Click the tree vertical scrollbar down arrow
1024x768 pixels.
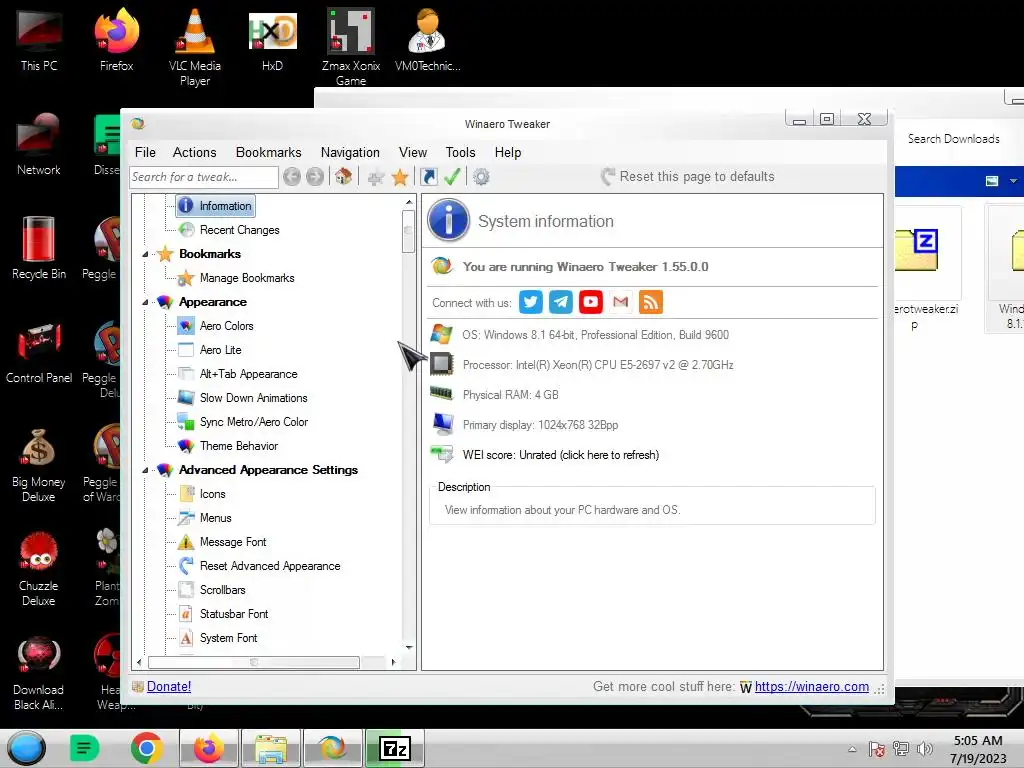pos(409,647)
